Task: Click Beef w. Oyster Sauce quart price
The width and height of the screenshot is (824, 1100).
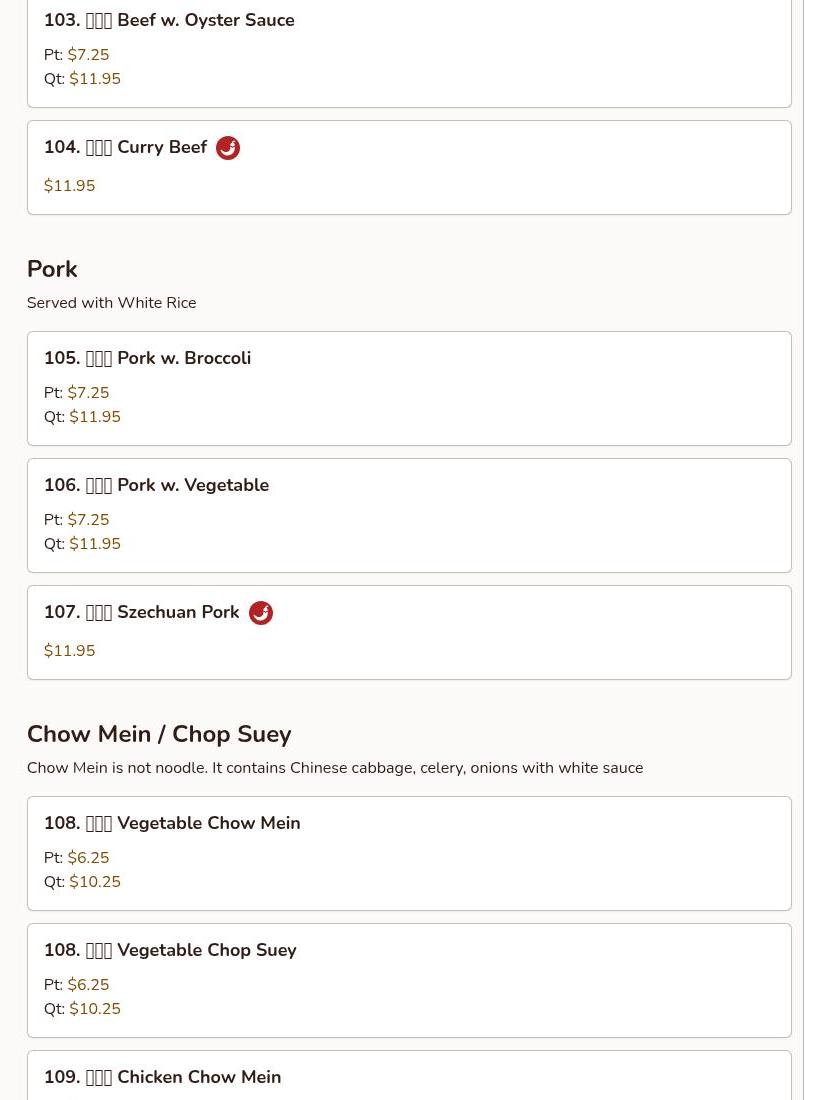Action: [x=95, y=79]
